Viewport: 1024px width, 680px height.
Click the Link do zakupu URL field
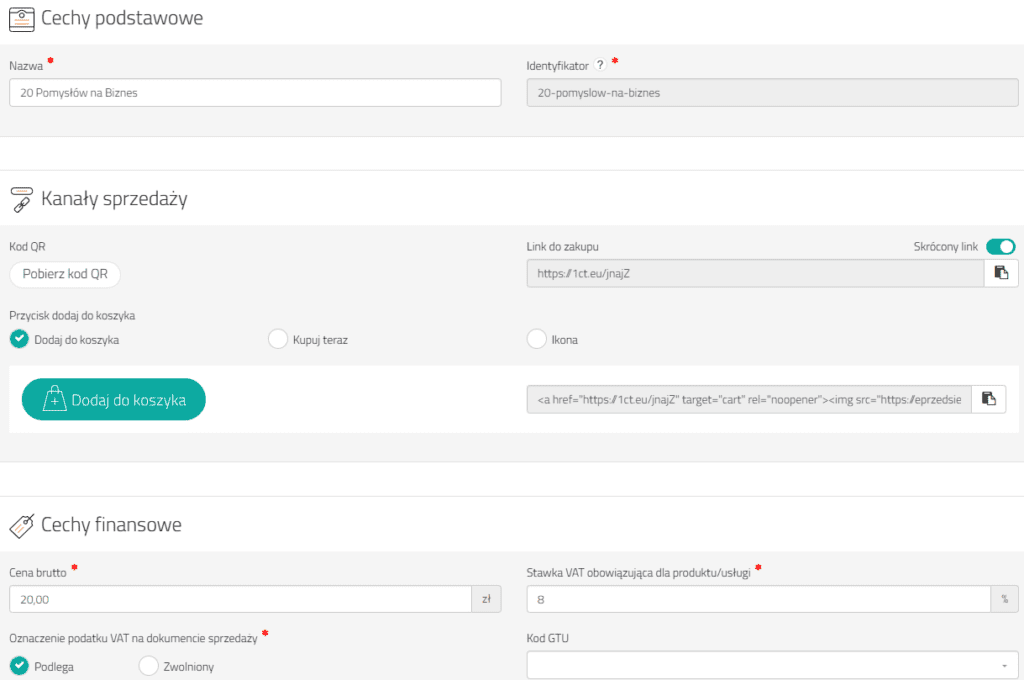(755, 273)
